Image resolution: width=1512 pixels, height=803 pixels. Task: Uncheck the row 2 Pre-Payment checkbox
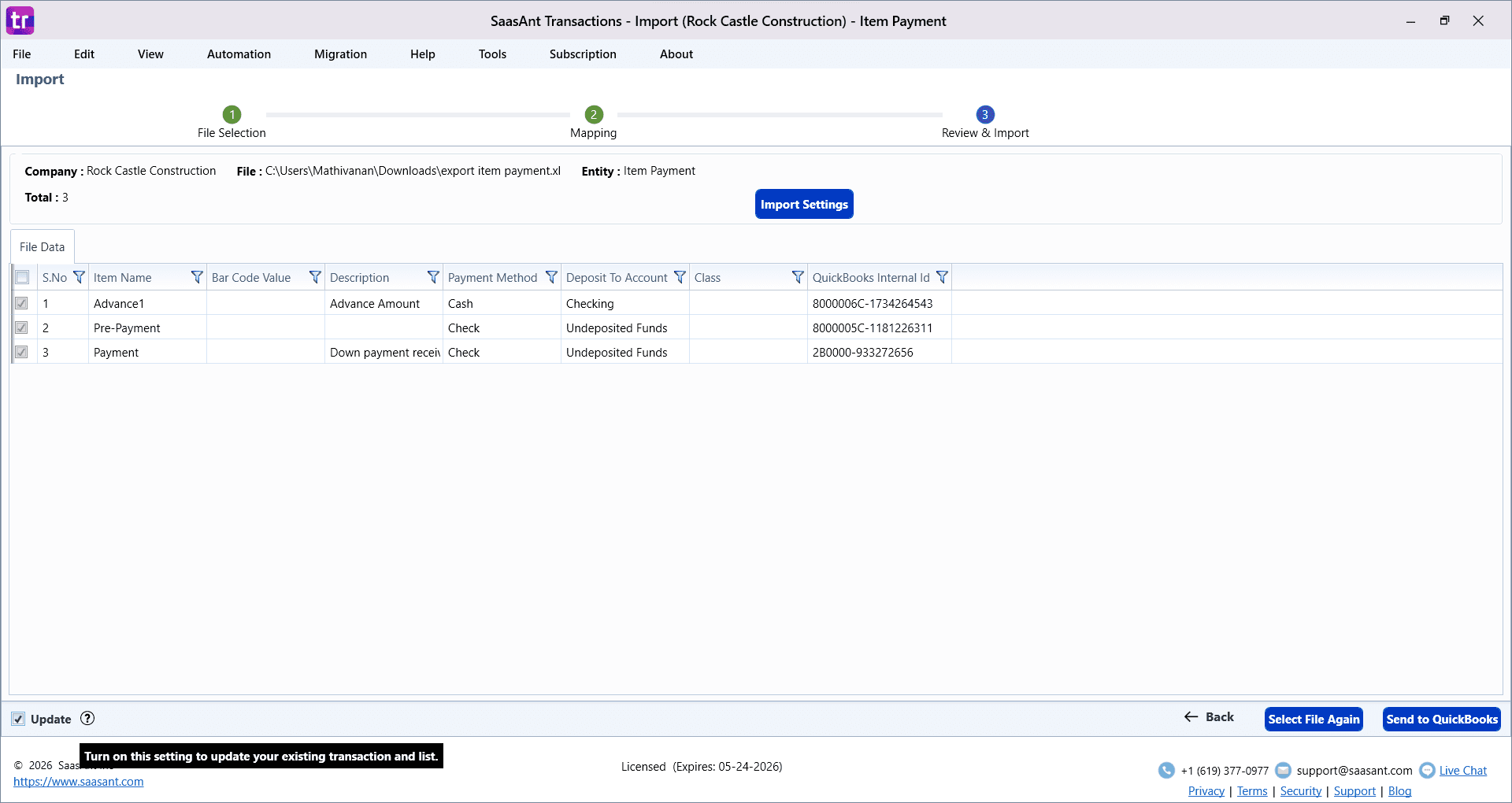pos(21,327)
